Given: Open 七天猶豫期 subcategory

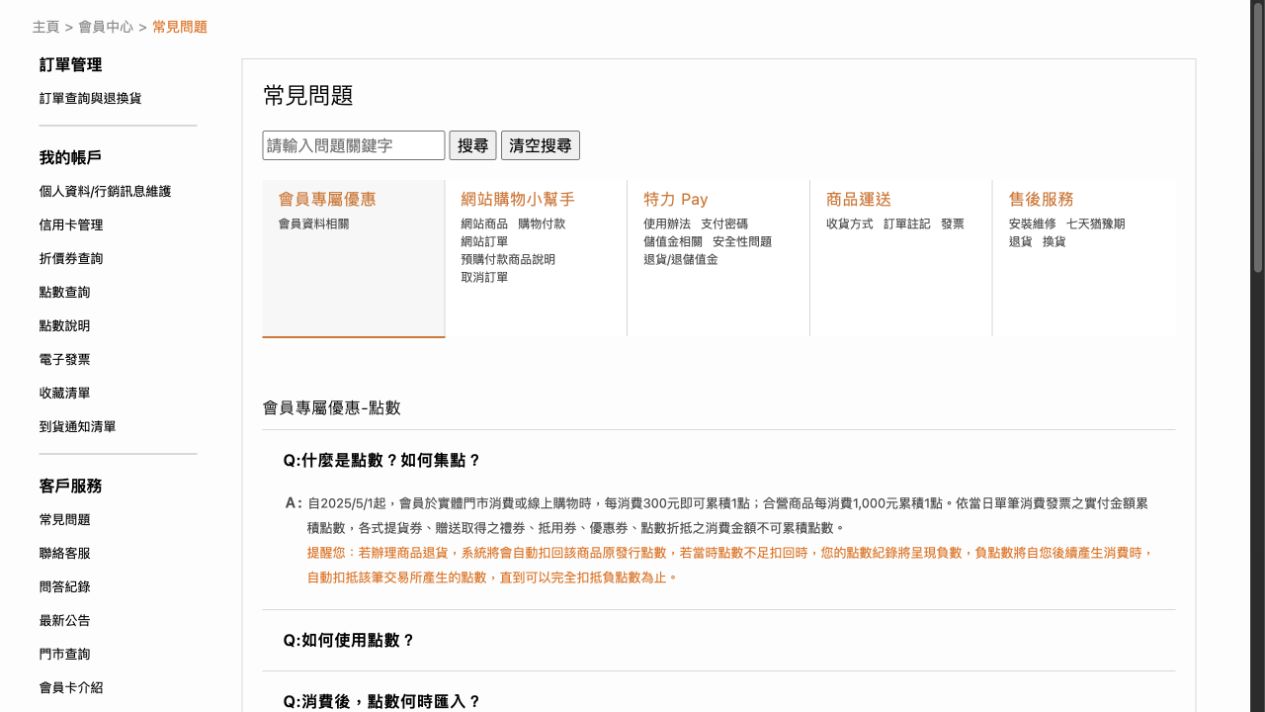Looking at the screenshot, I should (x=1096, y=224).
